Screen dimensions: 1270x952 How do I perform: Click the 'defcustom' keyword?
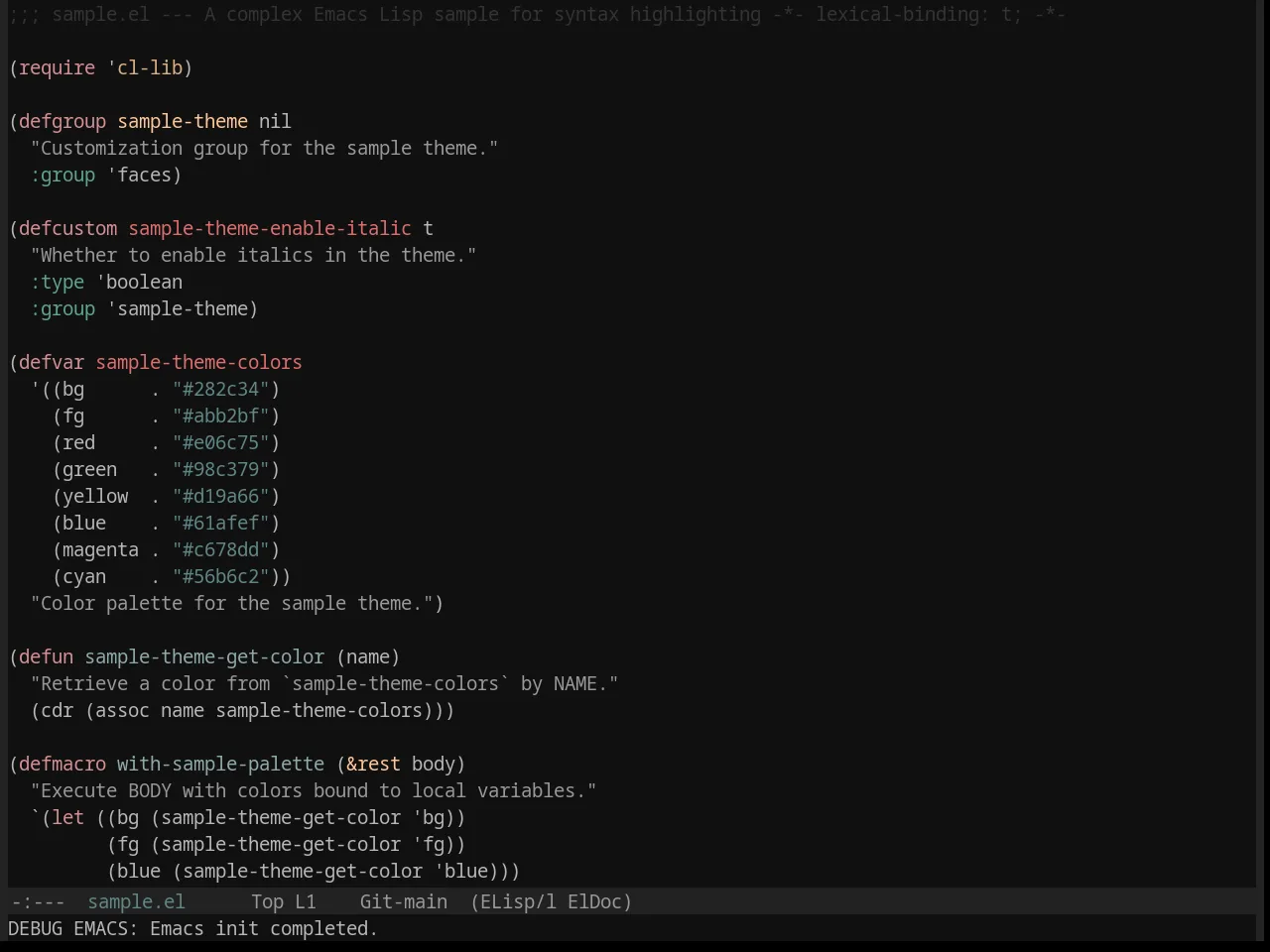(x=68, y=228)
